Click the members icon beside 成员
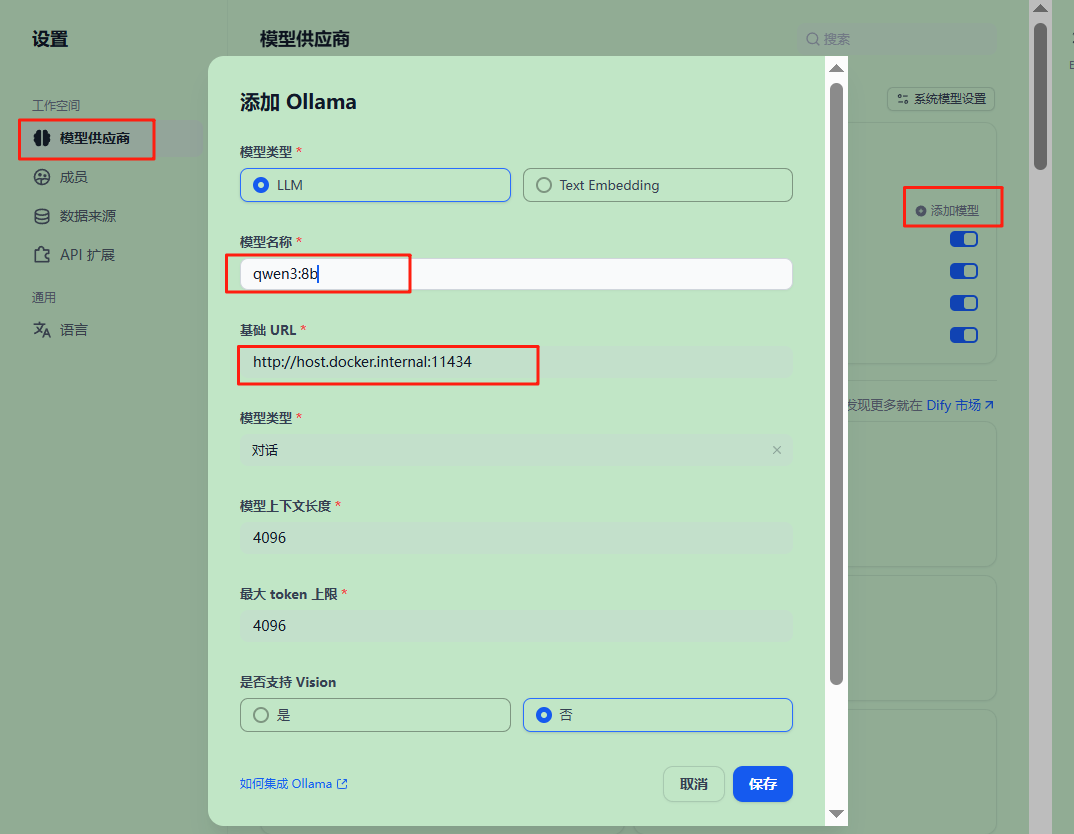 click(42, 177)
